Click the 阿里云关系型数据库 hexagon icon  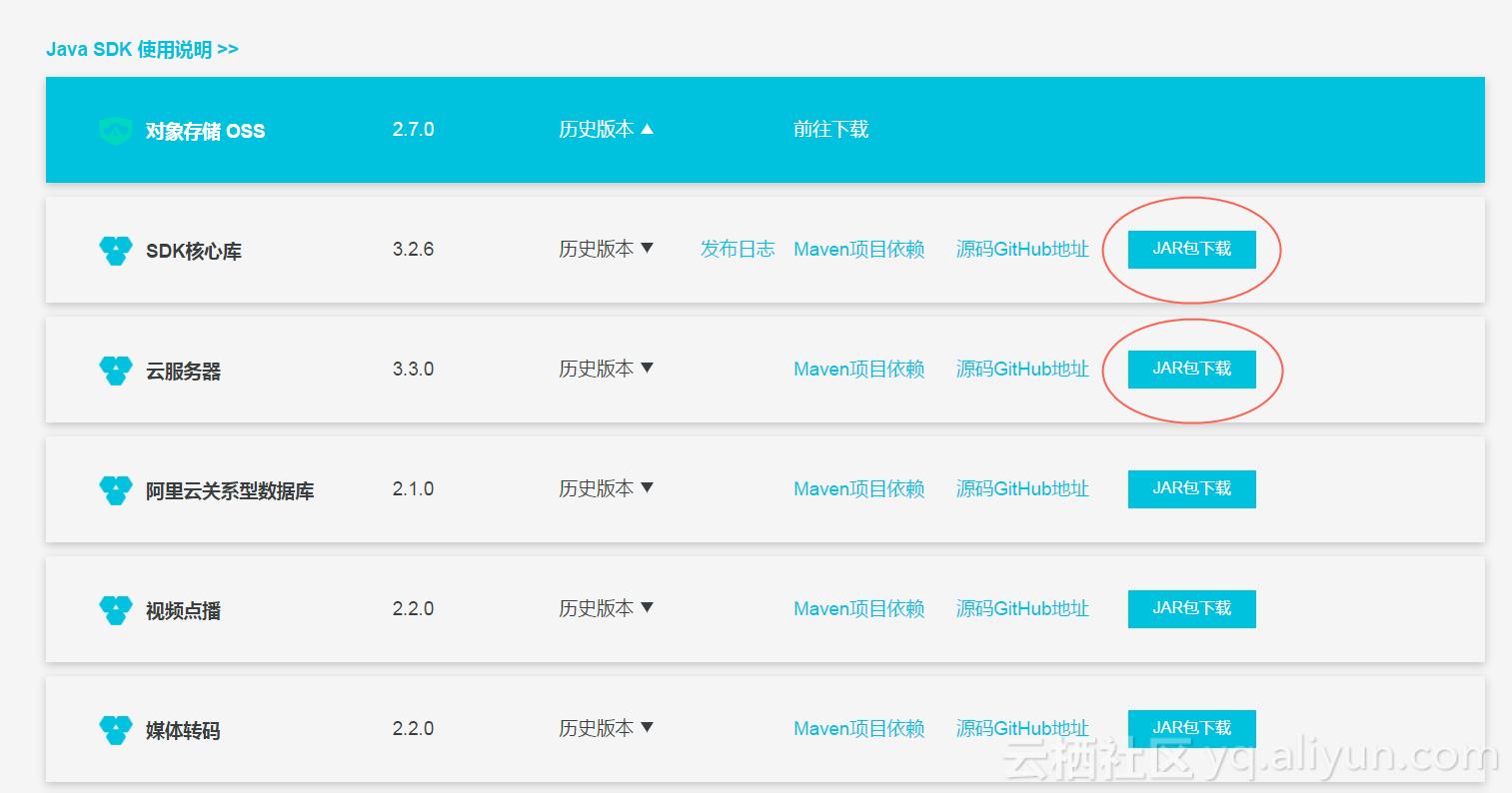[x=115, y=489]
